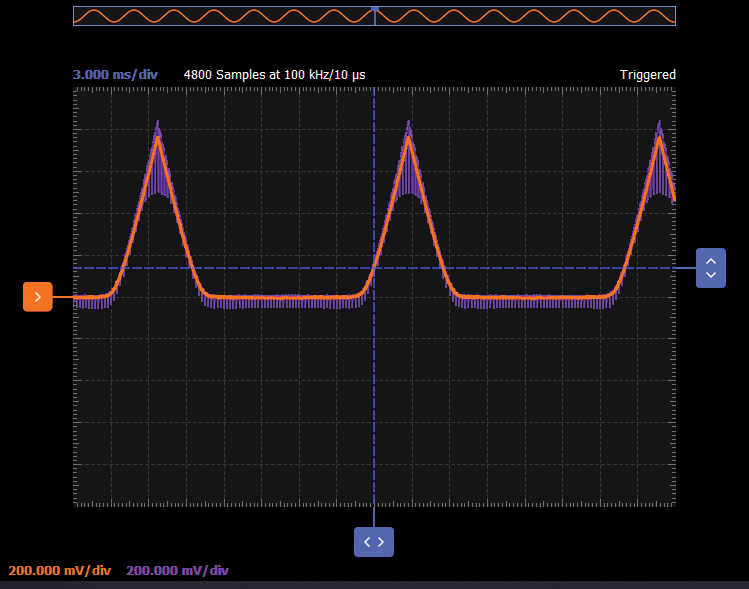This screenshot has height=589, width=749.
Task: Click the horizontal trigger position handle below plot
Action: click(374, 542)
